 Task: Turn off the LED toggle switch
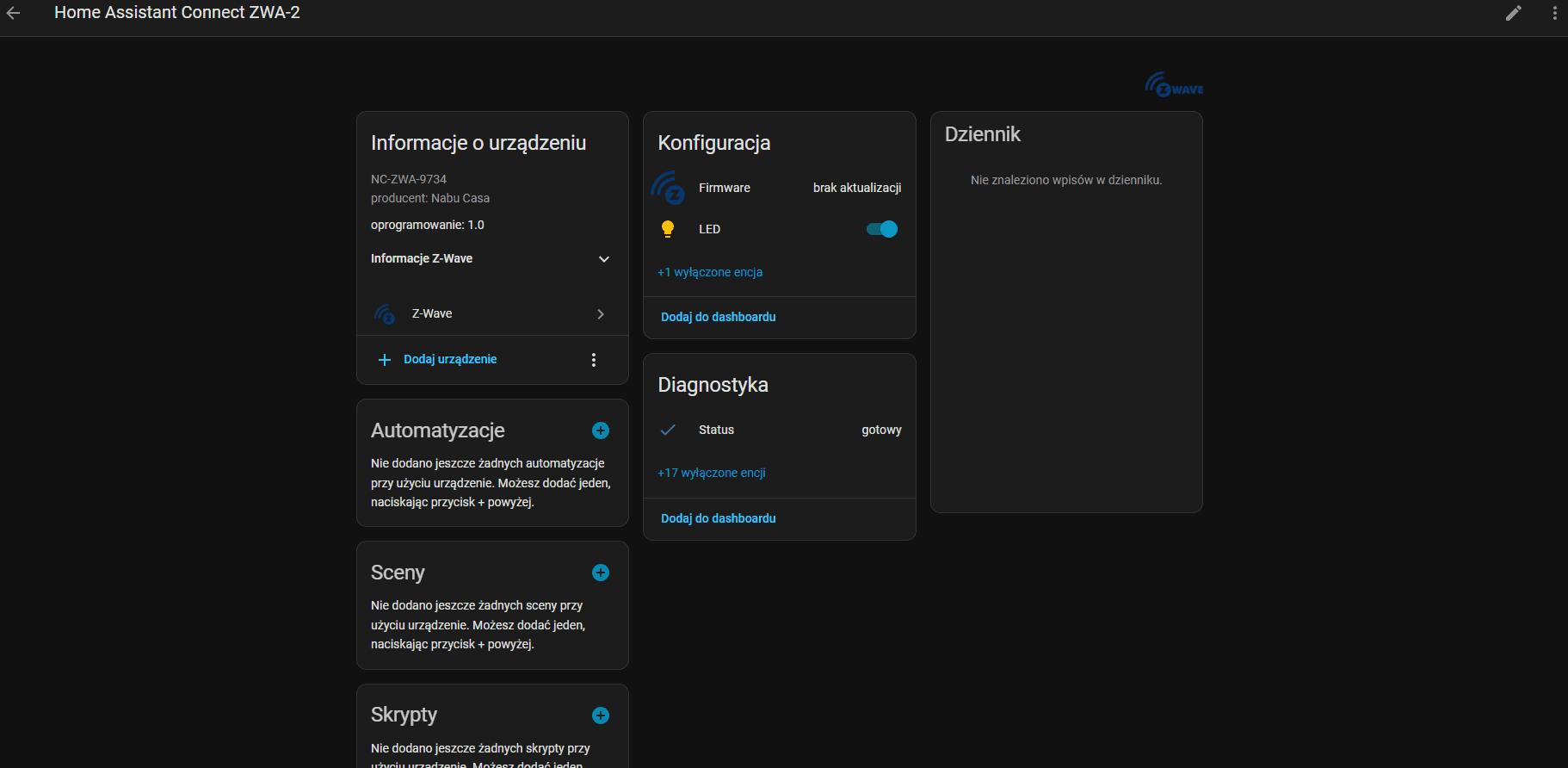882,229
